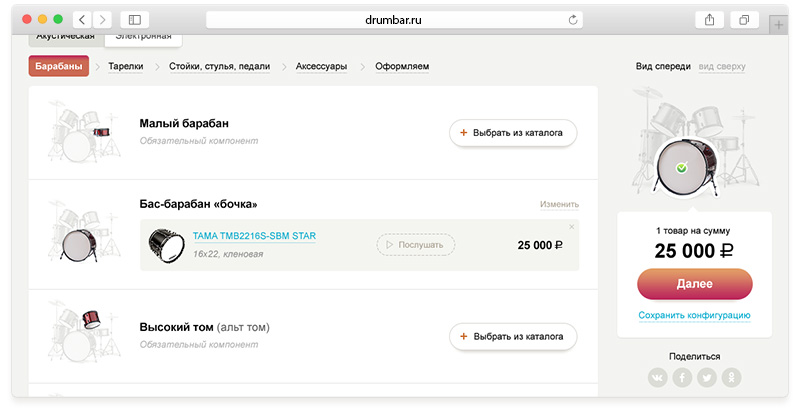Screen dimensions: 800x415
Task: Choose snare drum from catalog
Action: (513, 132)
